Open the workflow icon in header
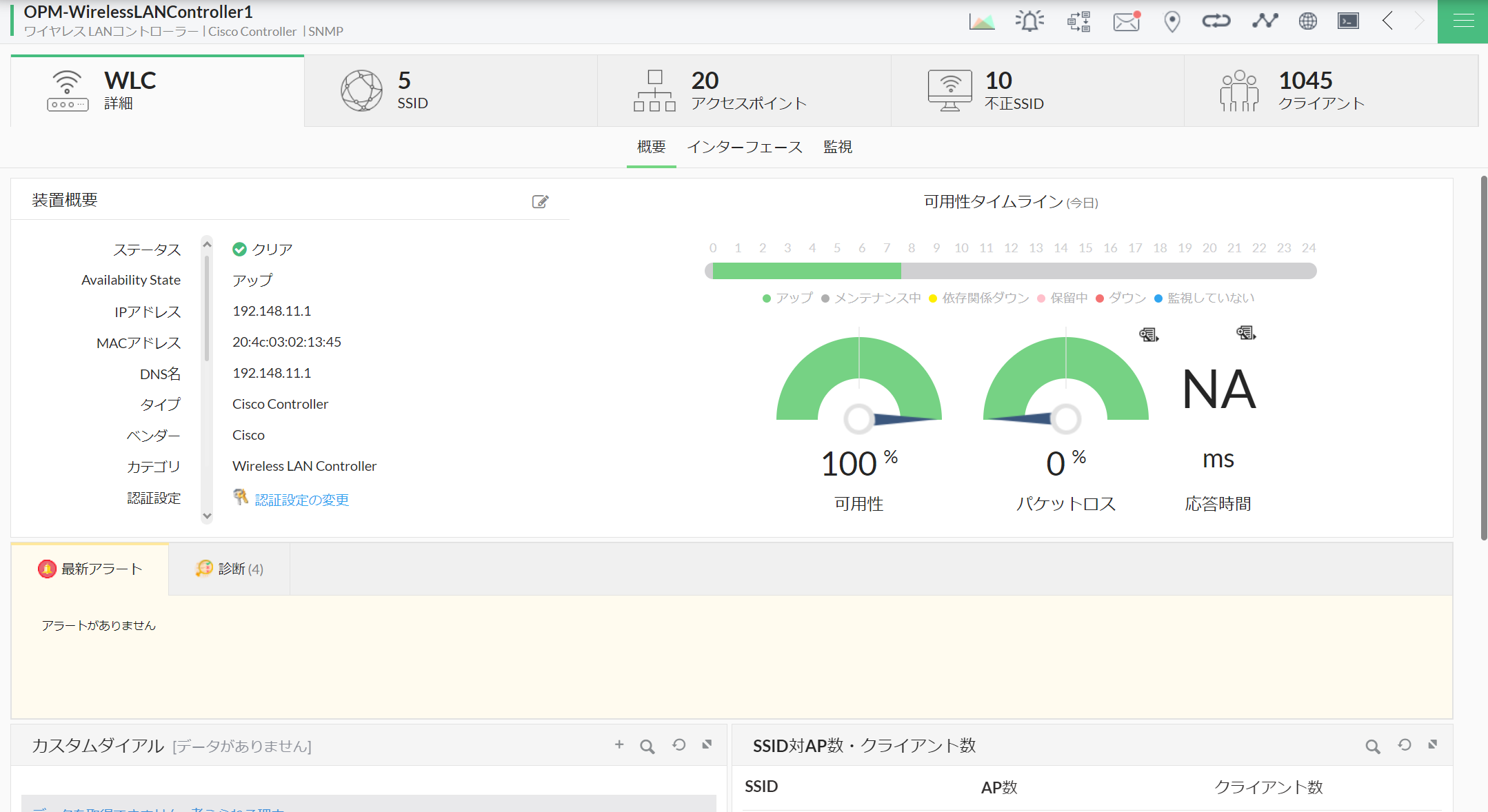Image resolution: width=1488 pixels, height=812 pixels. coord(1078,21)
